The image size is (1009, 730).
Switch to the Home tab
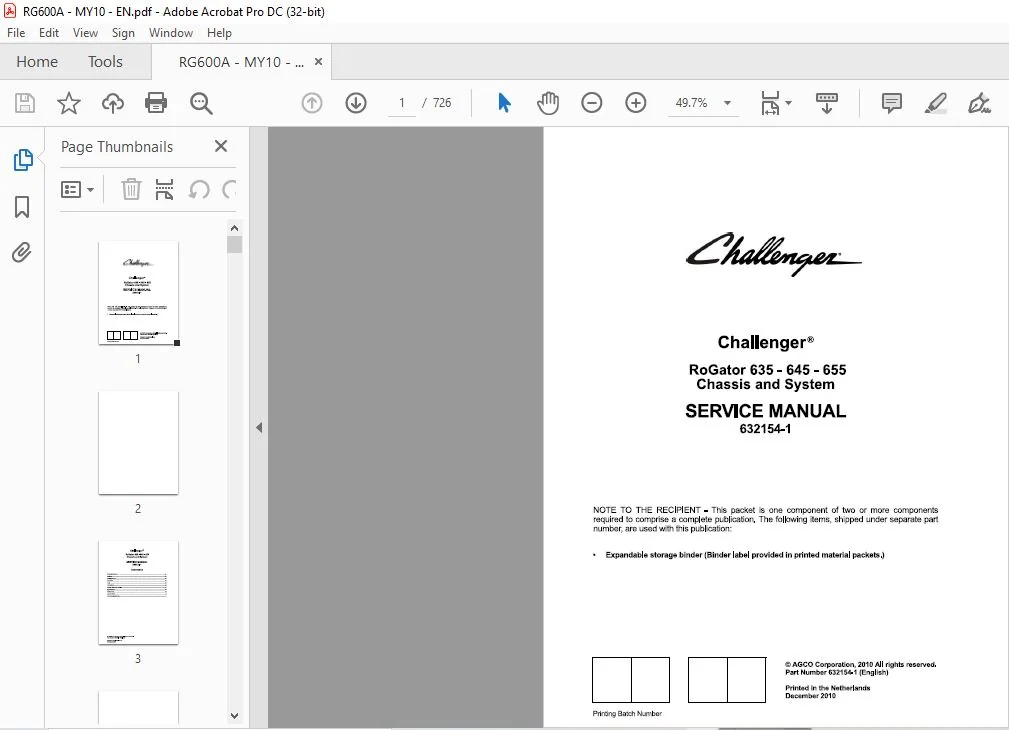click(x=37, y=62)
